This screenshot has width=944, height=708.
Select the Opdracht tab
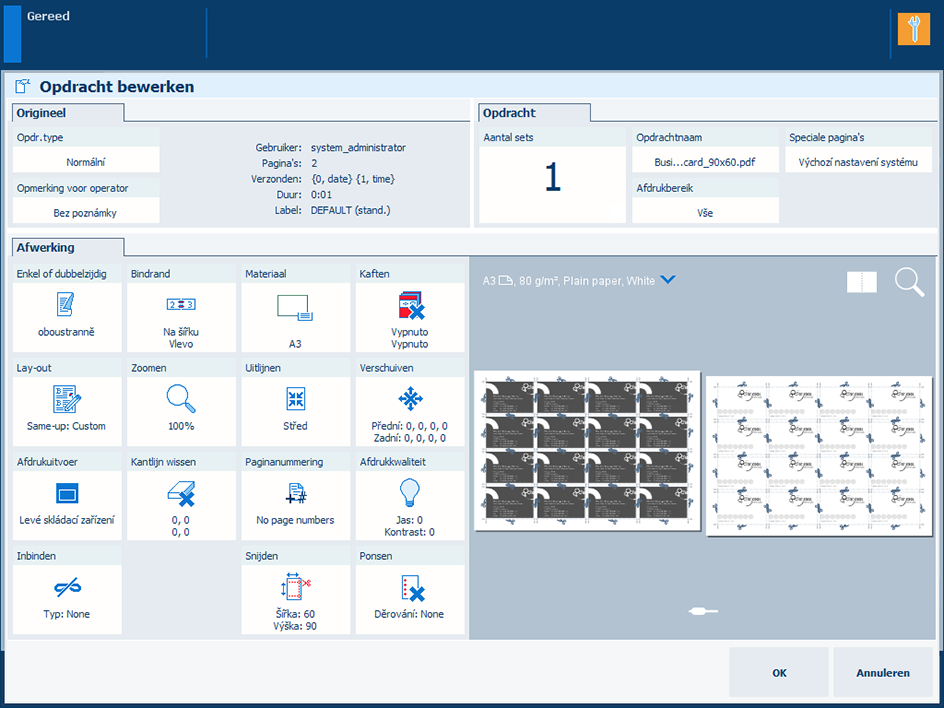[x=534, y=113]
